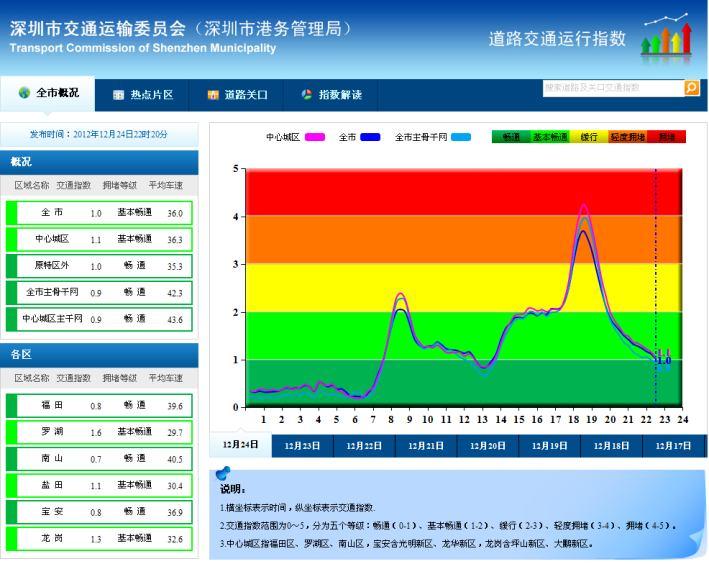Select the 原特区外 overview row
The width and height of the screenshot is (709, 564).
click(99, 266)
